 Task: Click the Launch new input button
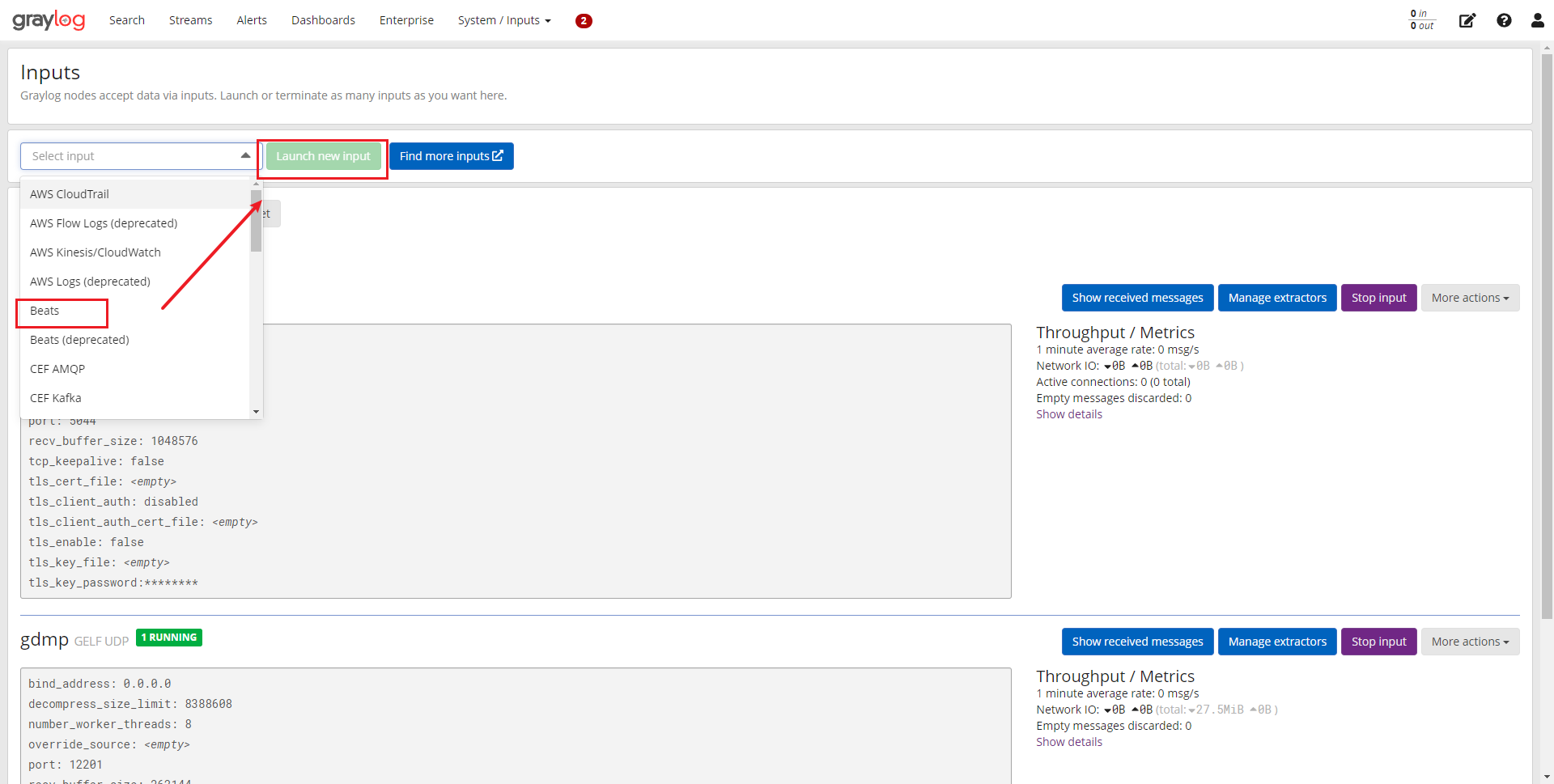coord(322,155)
